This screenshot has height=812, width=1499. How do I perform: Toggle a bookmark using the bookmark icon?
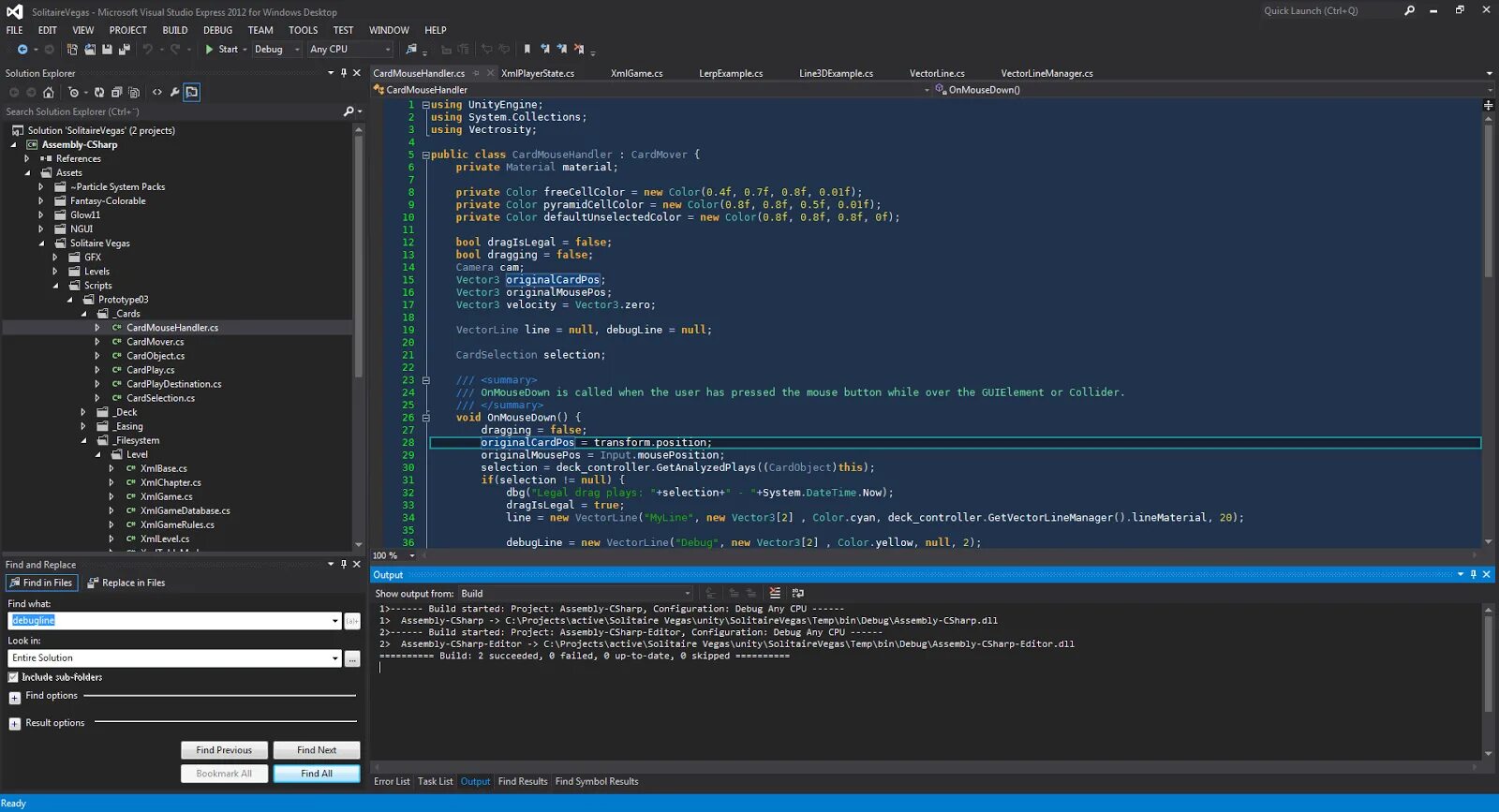point(527,50)
